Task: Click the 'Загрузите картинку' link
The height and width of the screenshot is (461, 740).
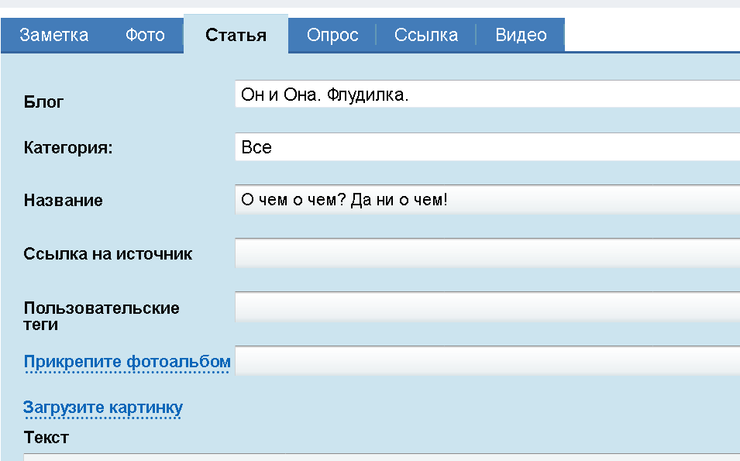Action: [103, 408]
